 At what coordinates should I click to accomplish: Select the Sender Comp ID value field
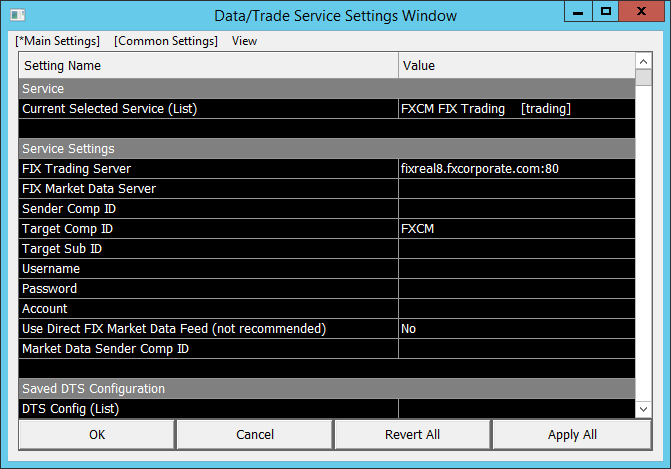click(517, 209)
